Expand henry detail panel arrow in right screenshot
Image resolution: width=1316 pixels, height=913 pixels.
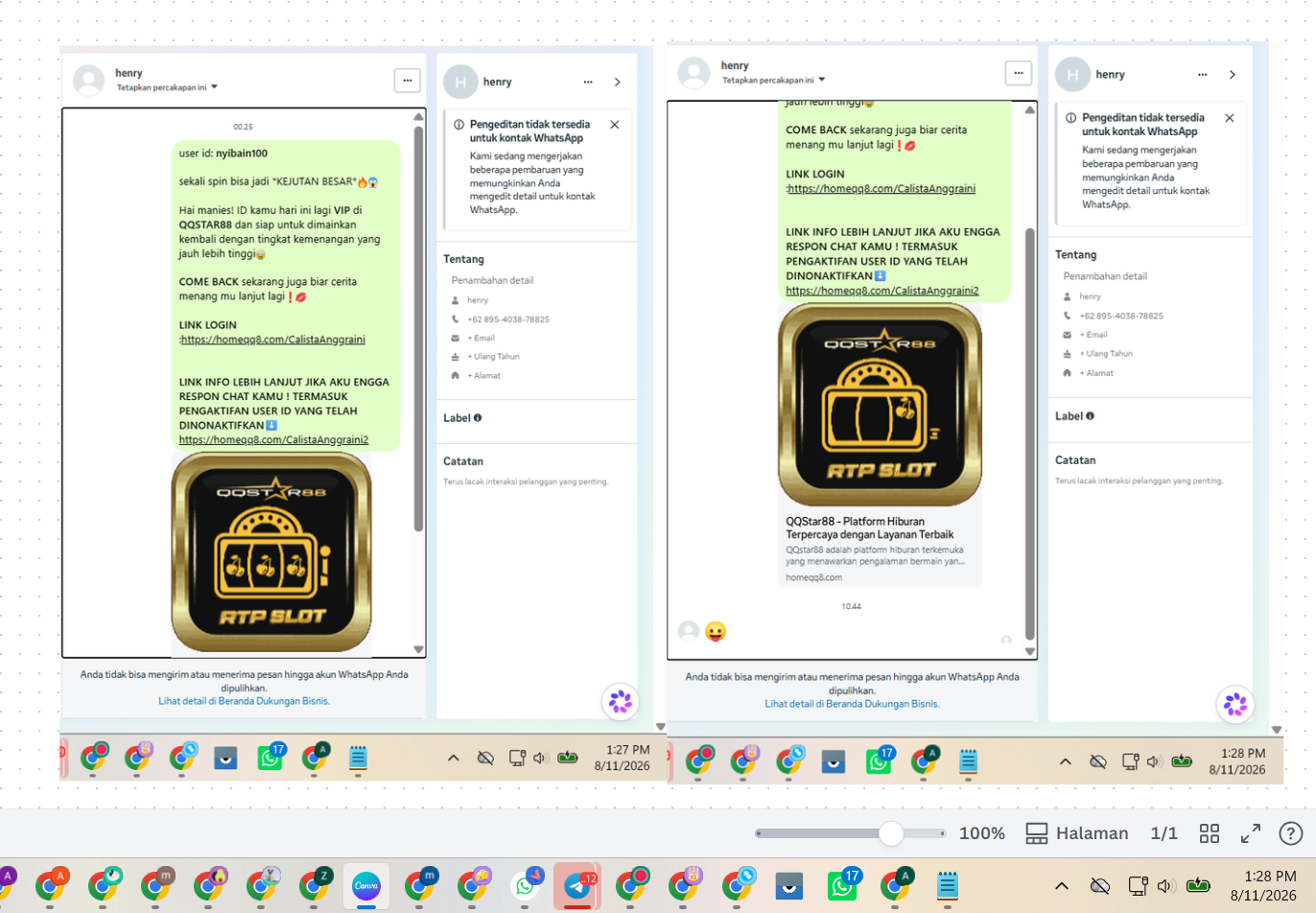click(1233, 75)
